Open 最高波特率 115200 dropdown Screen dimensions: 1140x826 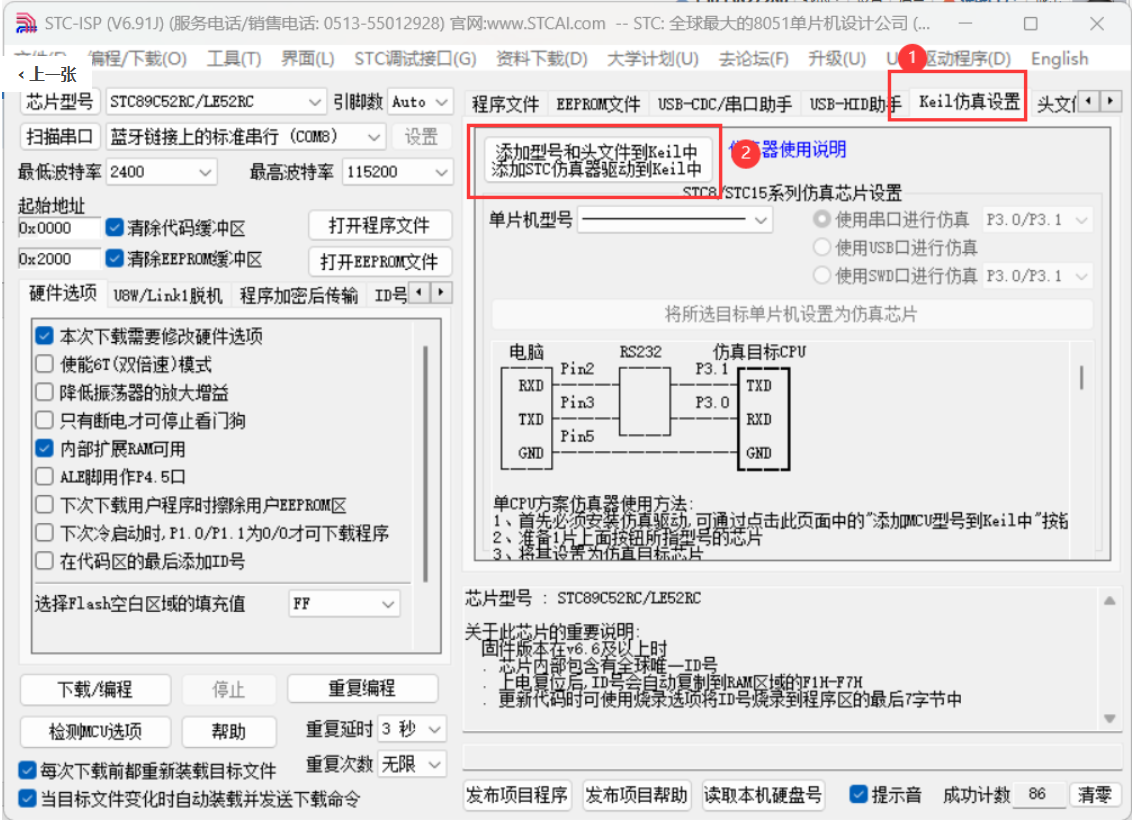coord(398,173)
